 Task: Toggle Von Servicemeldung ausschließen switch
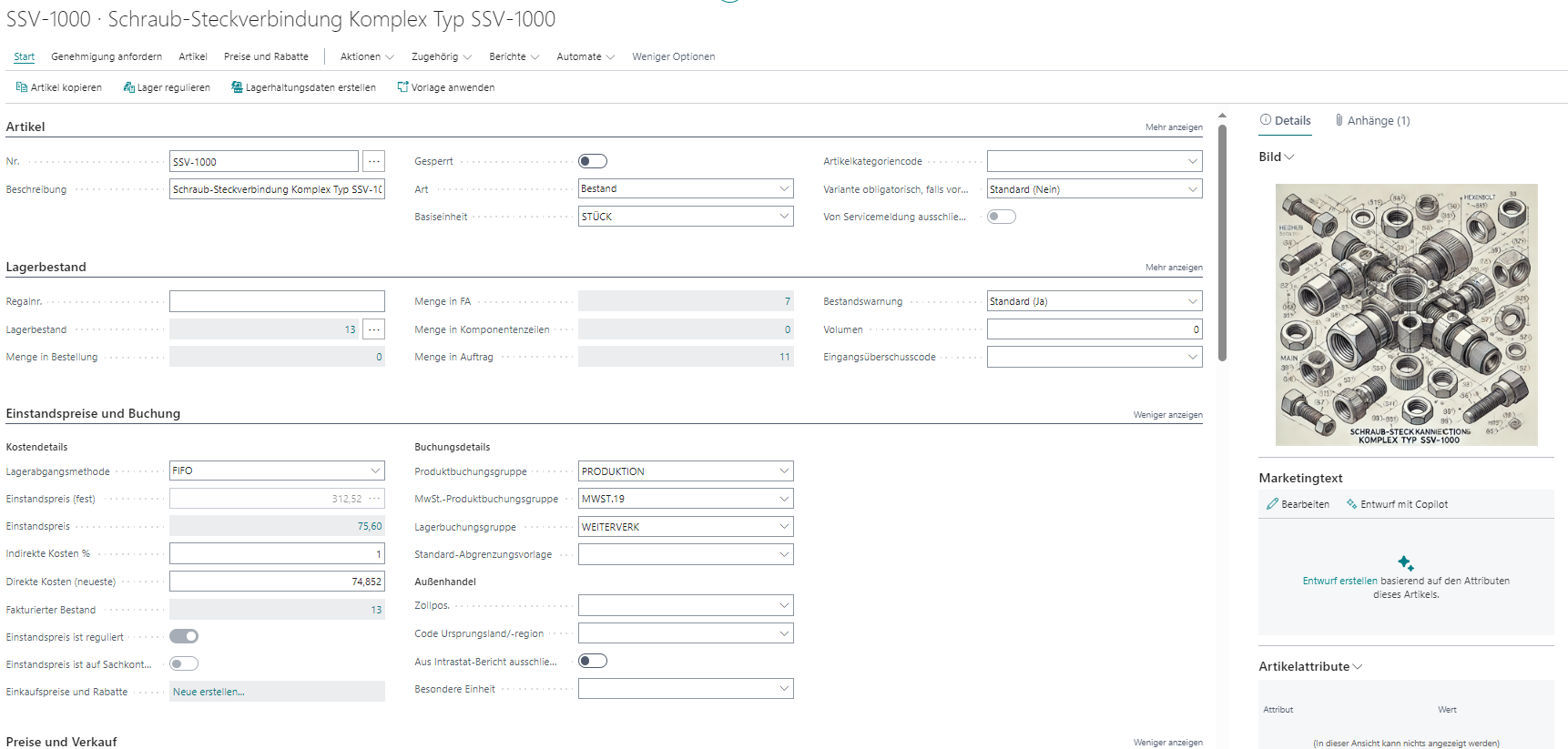click(x=1002, y=217)
